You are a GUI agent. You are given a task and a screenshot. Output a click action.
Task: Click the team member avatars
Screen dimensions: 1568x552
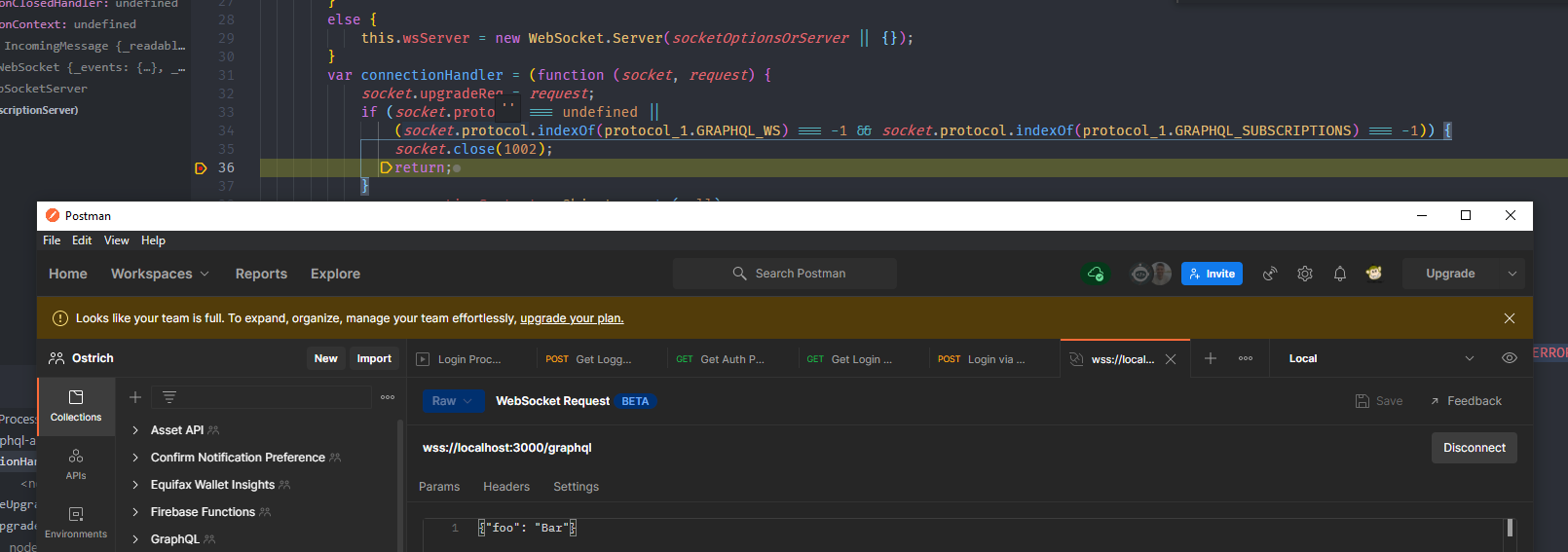click(x=1150, y=274)
